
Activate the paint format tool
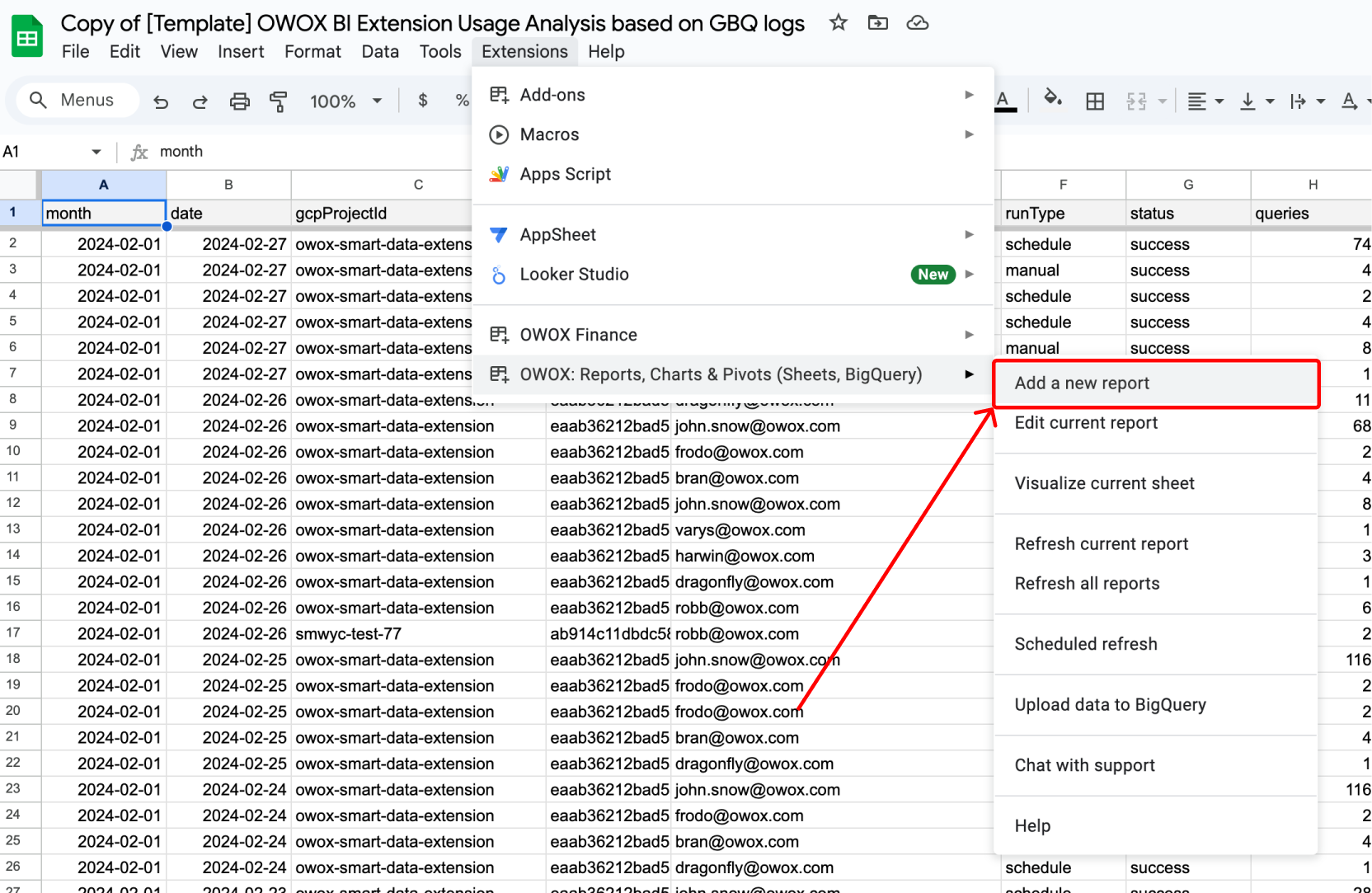pos(279,101)
